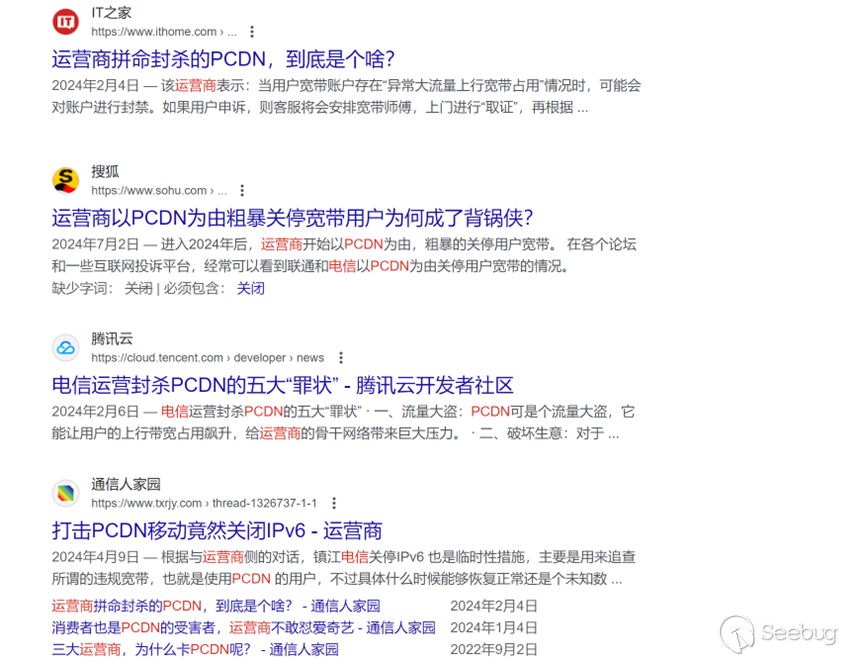The height and width of the screenshot is (661, 865).
Task: Open the three-dot menu on the 腾讯云 result
Action: click(x=340, y=357)
